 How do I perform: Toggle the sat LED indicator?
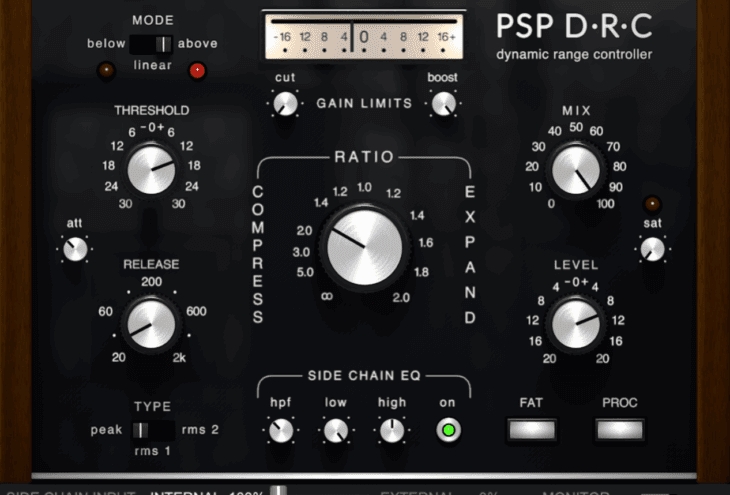click(x=652, y=203)
